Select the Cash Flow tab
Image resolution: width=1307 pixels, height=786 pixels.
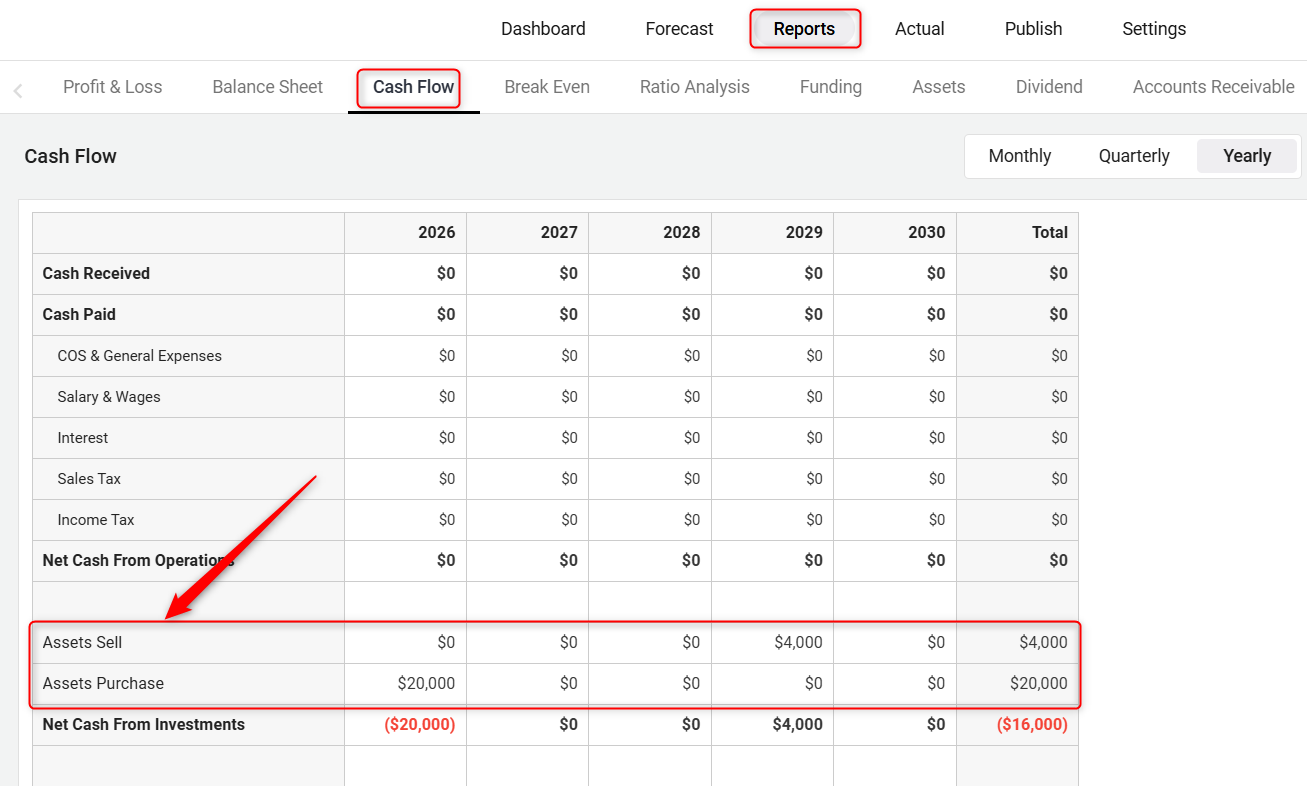click(x=414, y=87)
